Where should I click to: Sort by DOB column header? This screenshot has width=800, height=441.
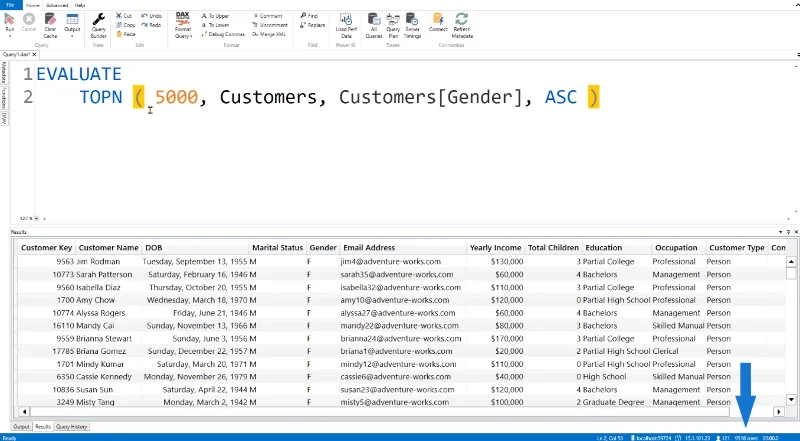tap(195, 248)
